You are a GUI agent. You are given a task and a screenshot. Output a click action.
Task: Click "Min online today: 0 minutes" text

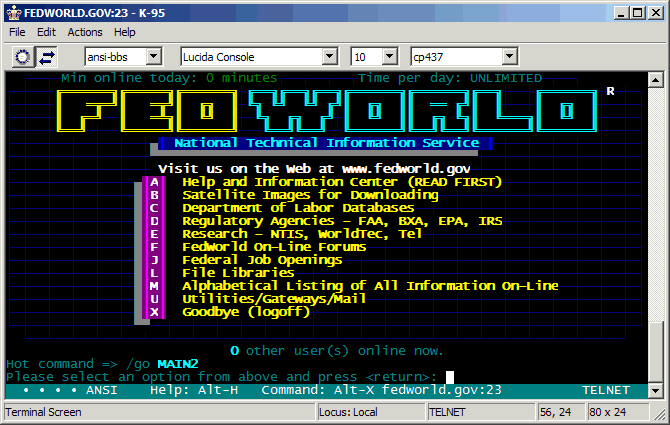click(x=169, y=78)
